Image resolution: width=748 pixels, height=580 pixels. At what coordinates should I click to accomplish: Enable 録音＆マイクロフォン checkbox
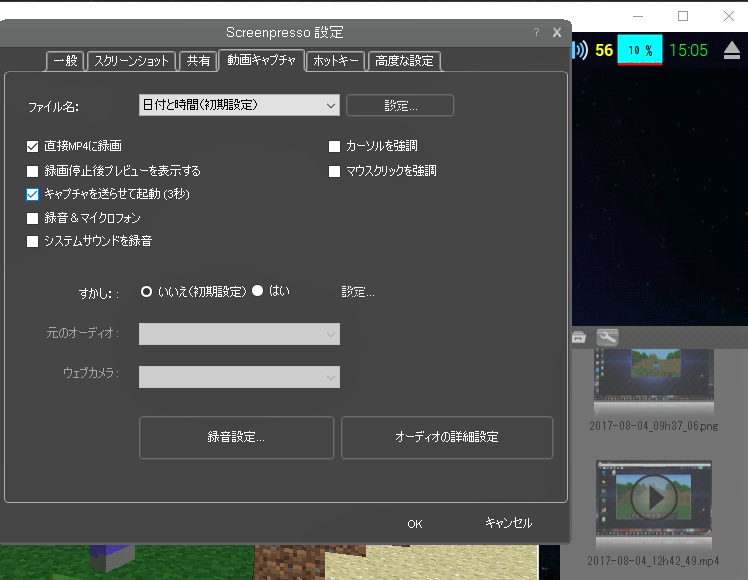pyautogui.click(x=32, y=218)
